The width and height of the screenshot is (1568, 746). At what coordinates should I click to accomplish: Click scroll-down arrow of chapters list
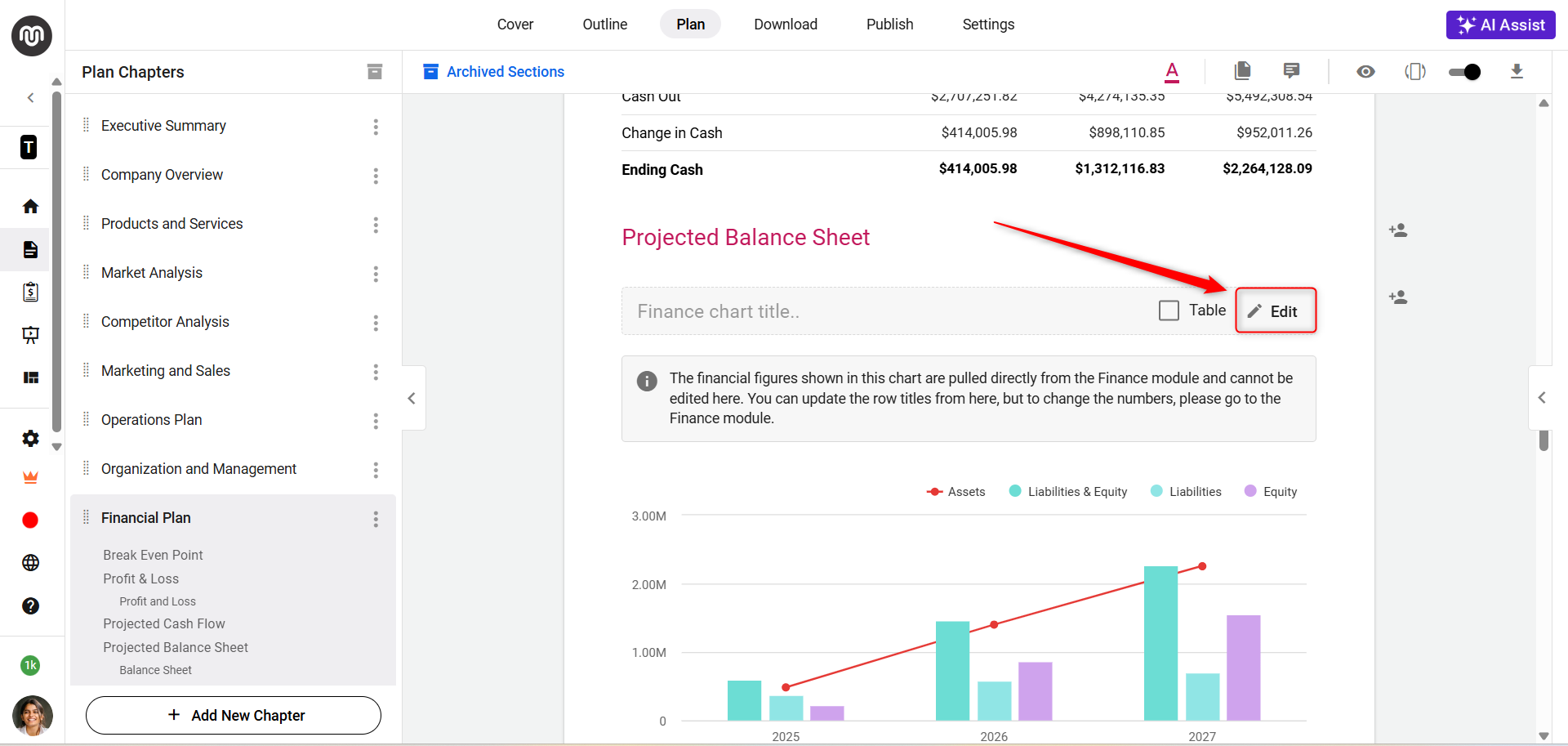(x=56, y=447)
